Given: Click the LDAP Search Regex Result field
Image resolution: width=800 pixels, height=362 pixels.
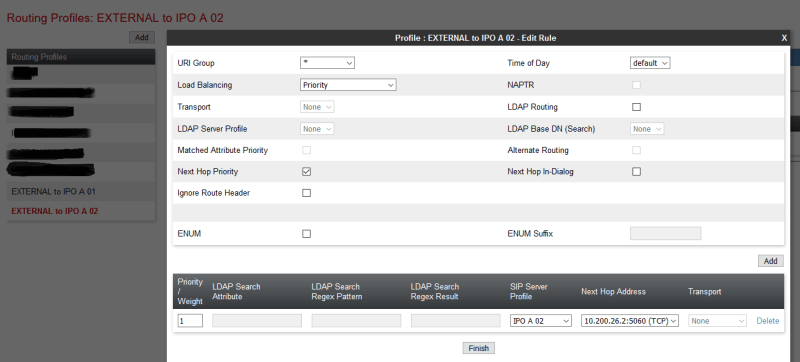Looking at the screenshot, I should tap(456, 321).
